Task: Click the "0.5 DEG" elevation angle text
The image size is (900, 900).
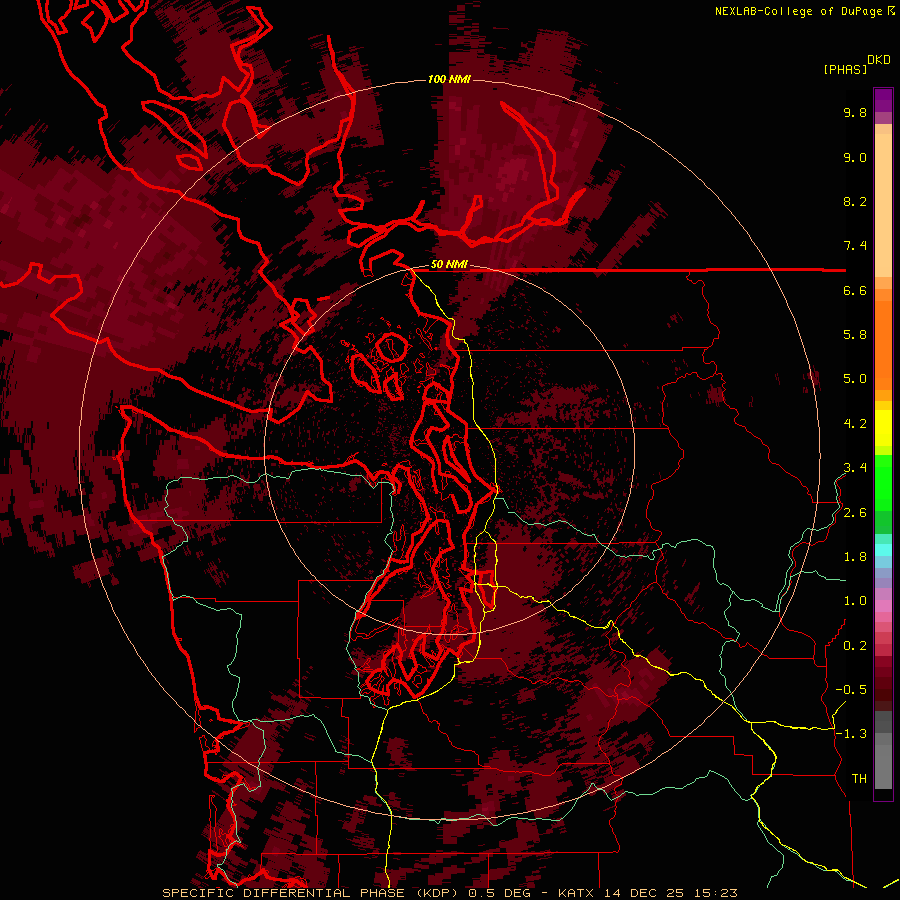Action: tap(498, 893)
